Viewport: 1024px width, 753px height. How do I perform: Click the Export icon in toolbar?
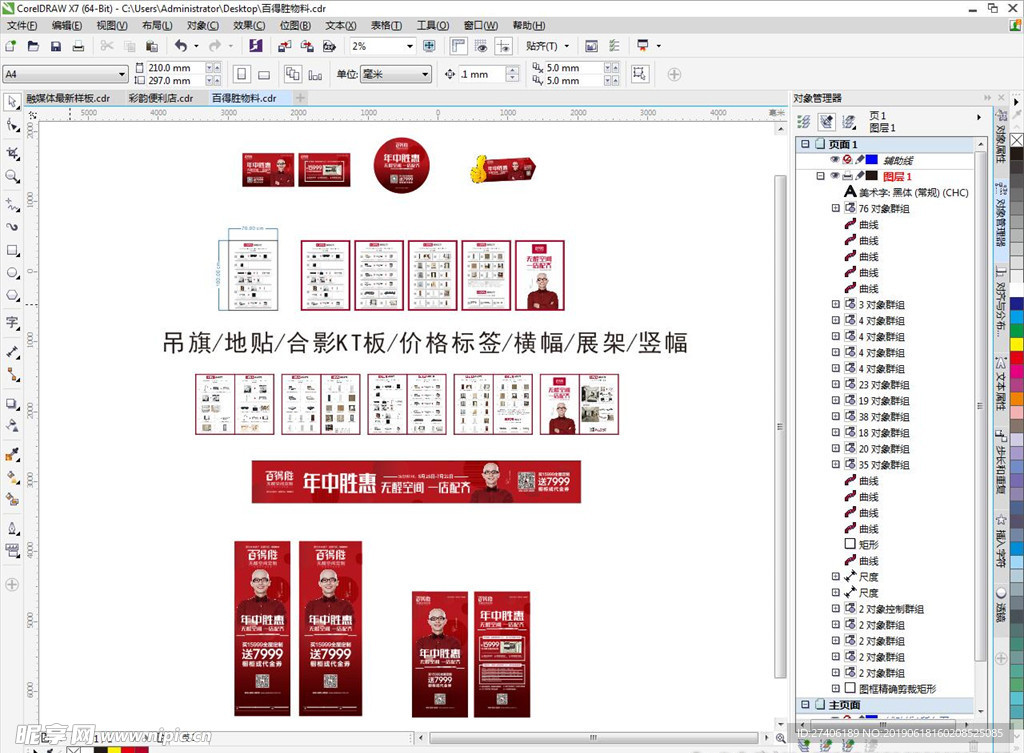pyautogui.click(x=307, y=46)
